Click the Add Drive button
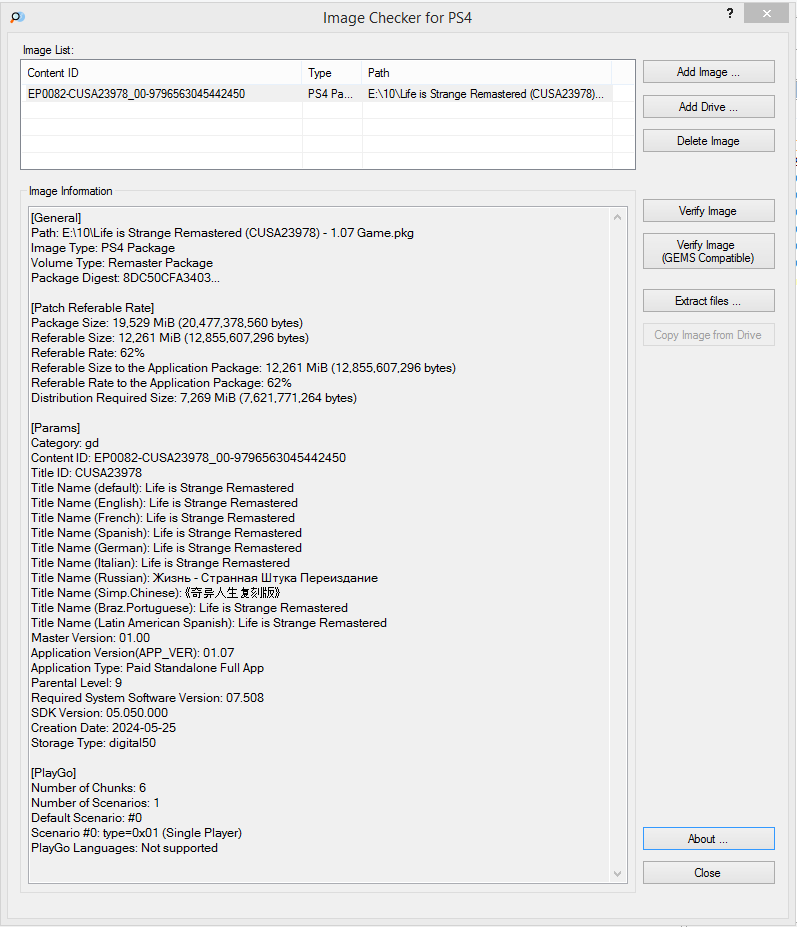 click(x=708, y=107)
